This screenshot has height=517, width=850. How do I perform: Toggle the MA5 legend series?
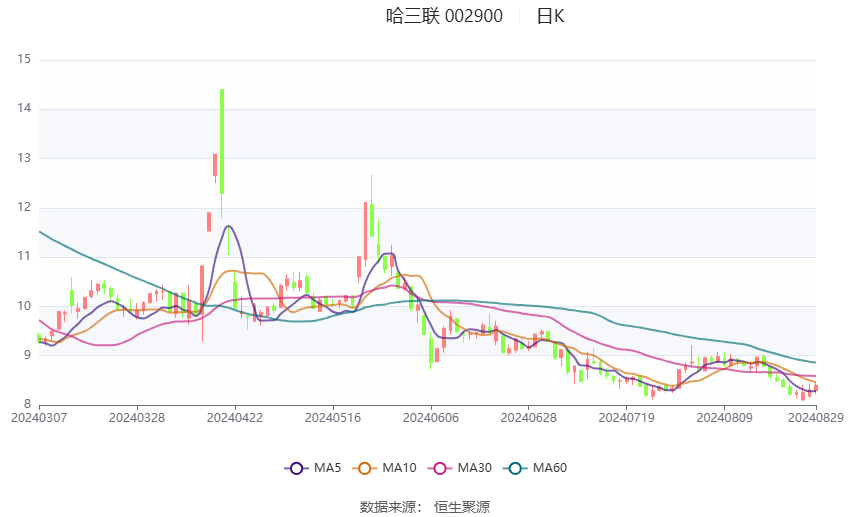click(x=313, y=468)
